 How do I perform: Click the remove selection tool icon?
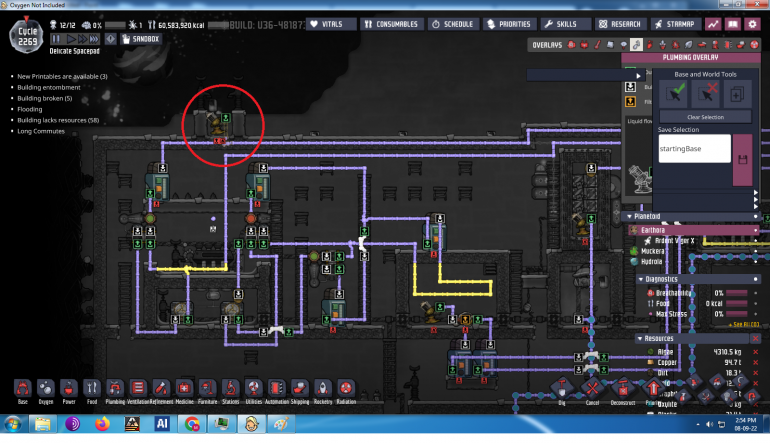click(x=706, y=93)
